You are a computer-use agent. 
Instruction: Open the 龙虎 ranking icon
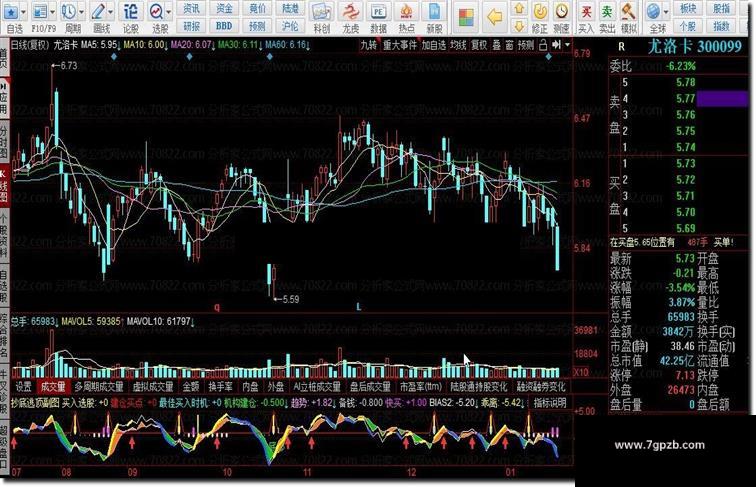351,12
